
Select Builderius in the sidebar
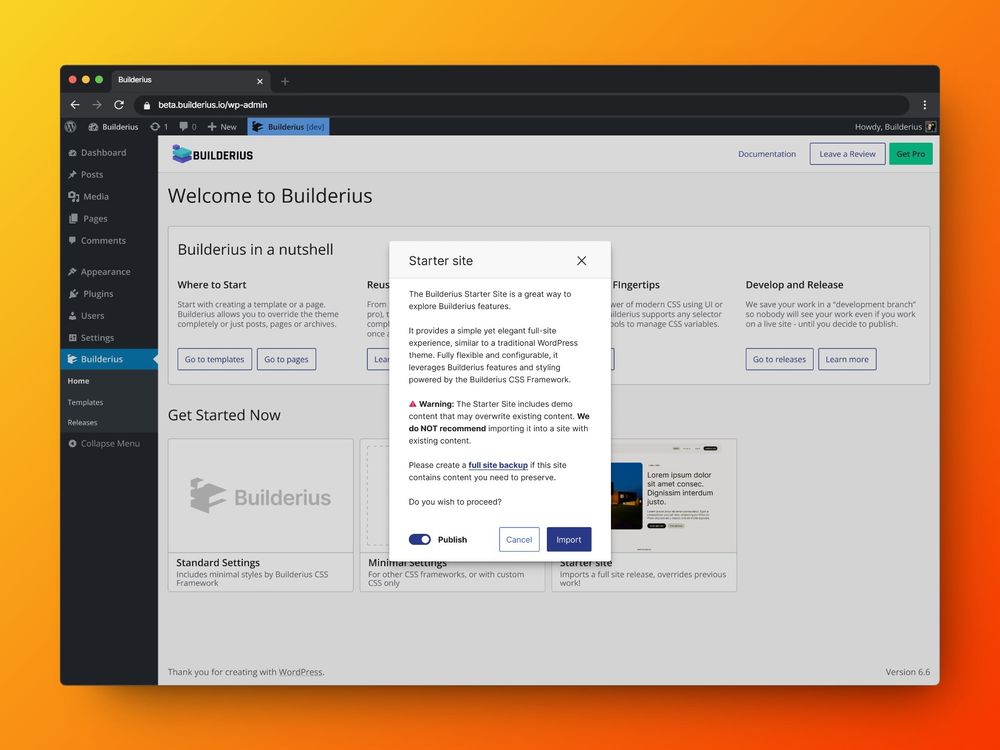coord(110,359)
